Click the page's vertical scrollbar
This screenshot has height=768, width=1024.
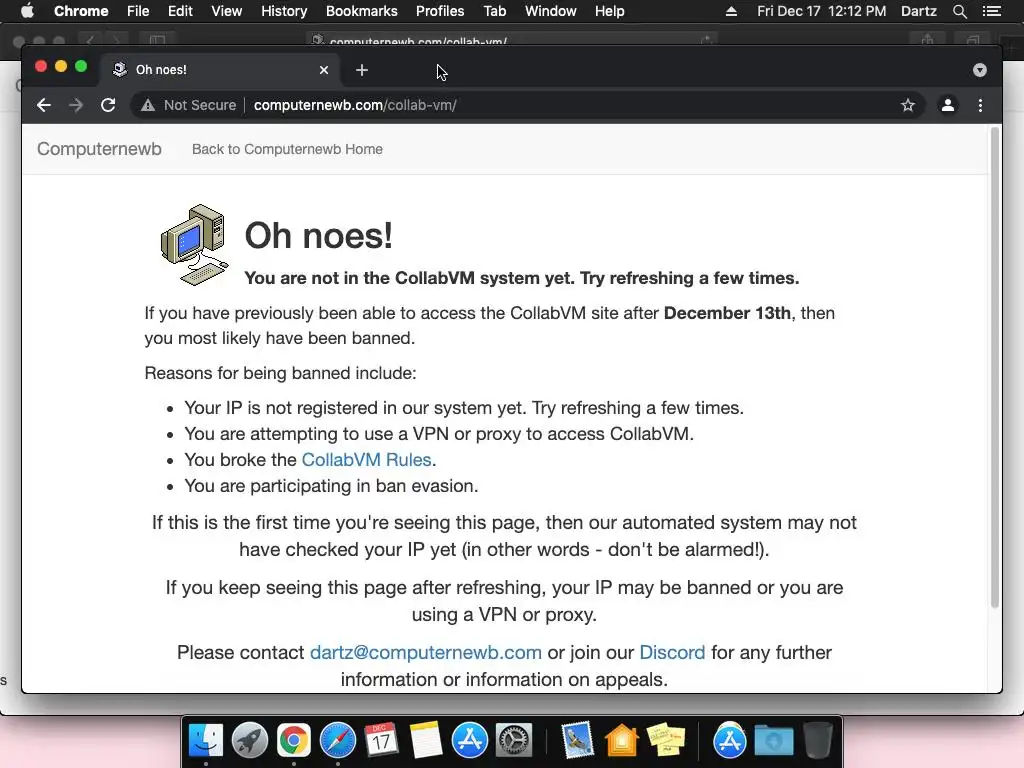(995, 367)
